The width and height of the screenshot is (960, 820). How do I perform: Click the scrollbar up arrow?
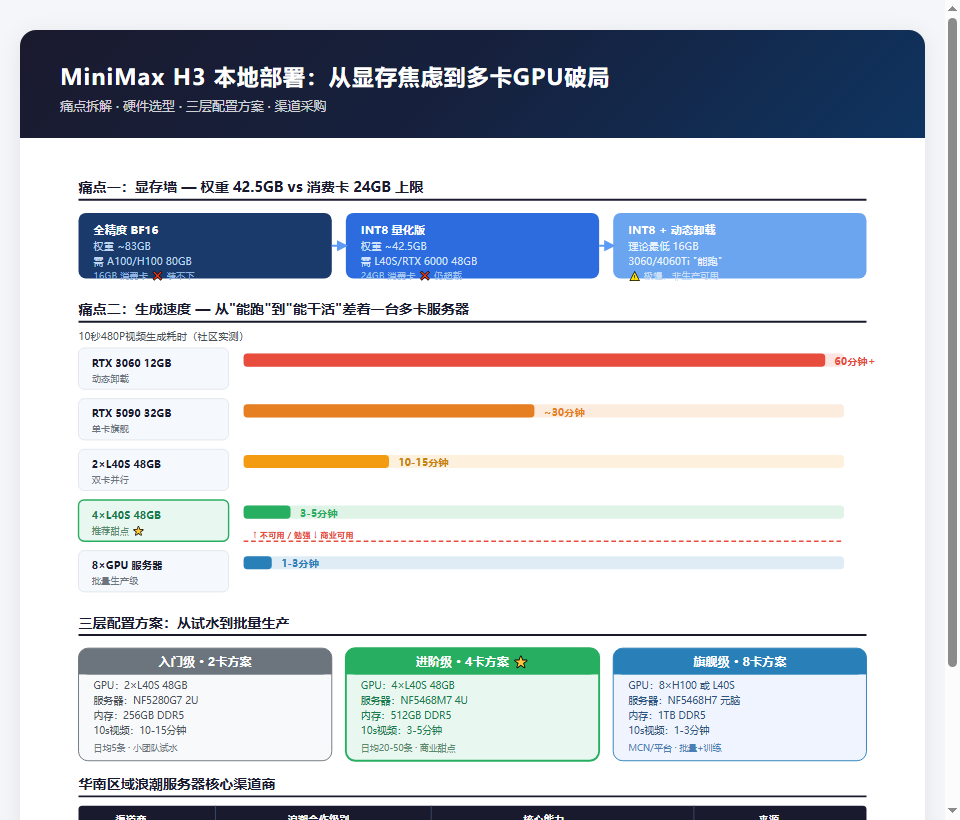click(952, 8)
